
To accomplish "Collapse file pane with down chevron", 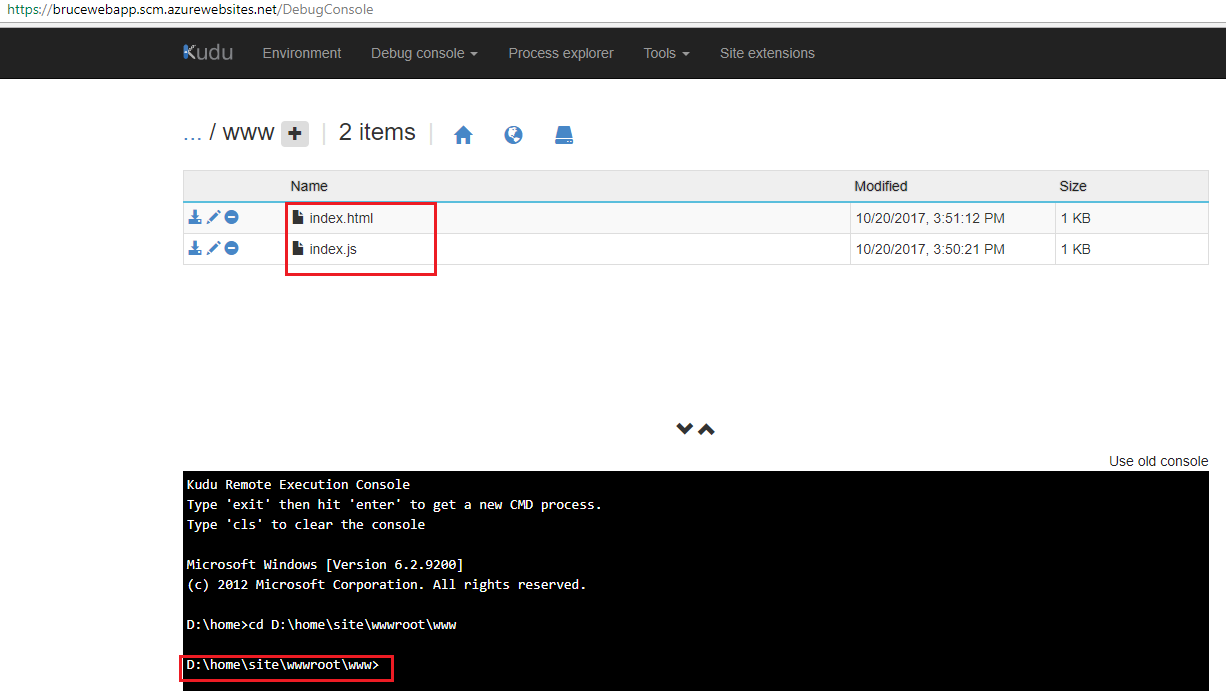I will click(684, 429).
